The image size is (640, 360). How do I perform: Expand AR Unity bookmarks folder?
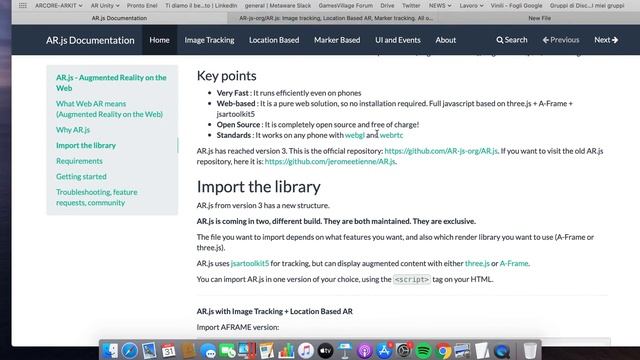(x=105, y=6)
